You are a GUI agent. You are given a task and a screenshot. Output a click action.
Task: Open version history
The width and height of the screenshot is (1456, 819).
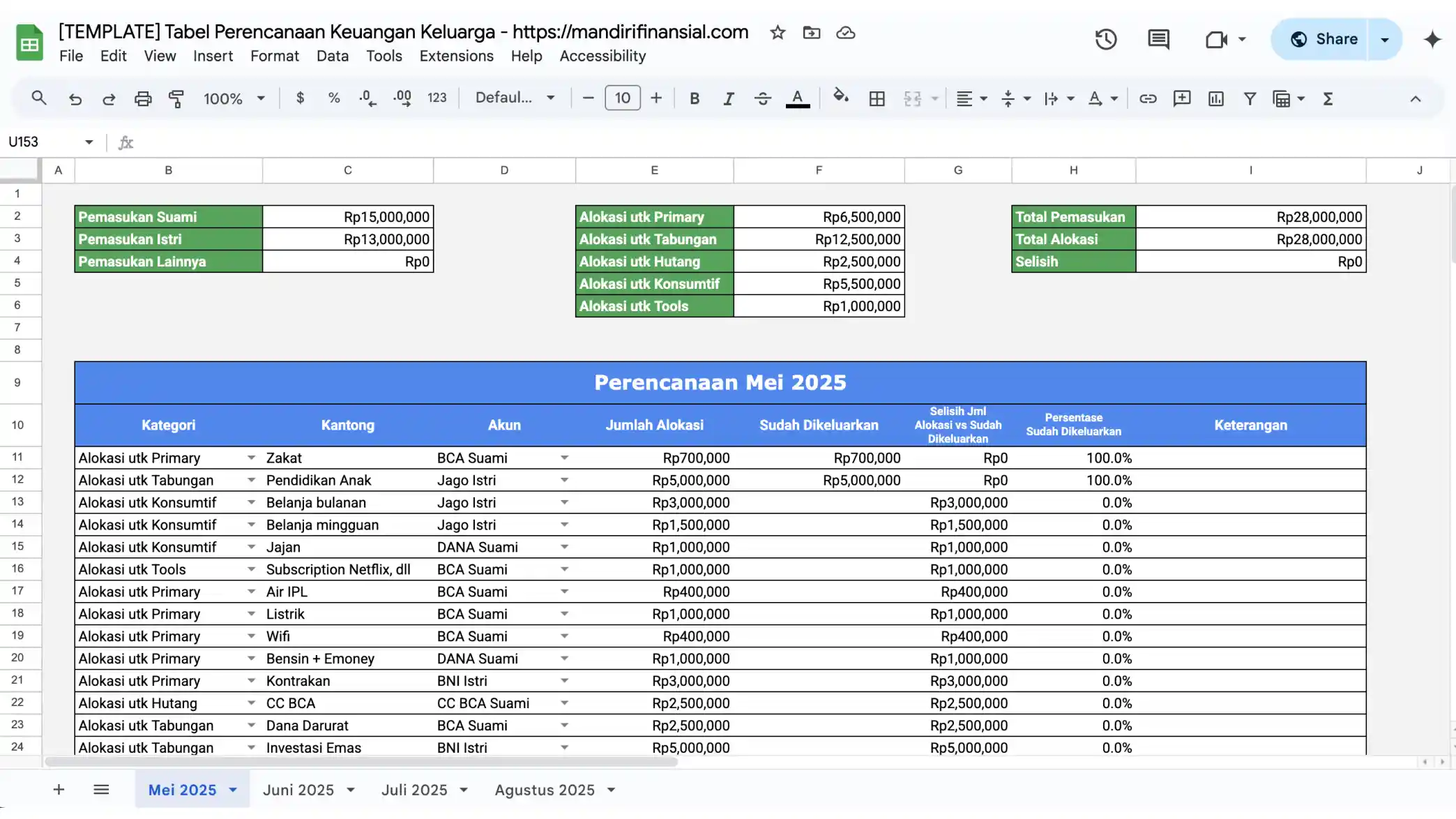pyautogui.click(x=1105, y=39)
